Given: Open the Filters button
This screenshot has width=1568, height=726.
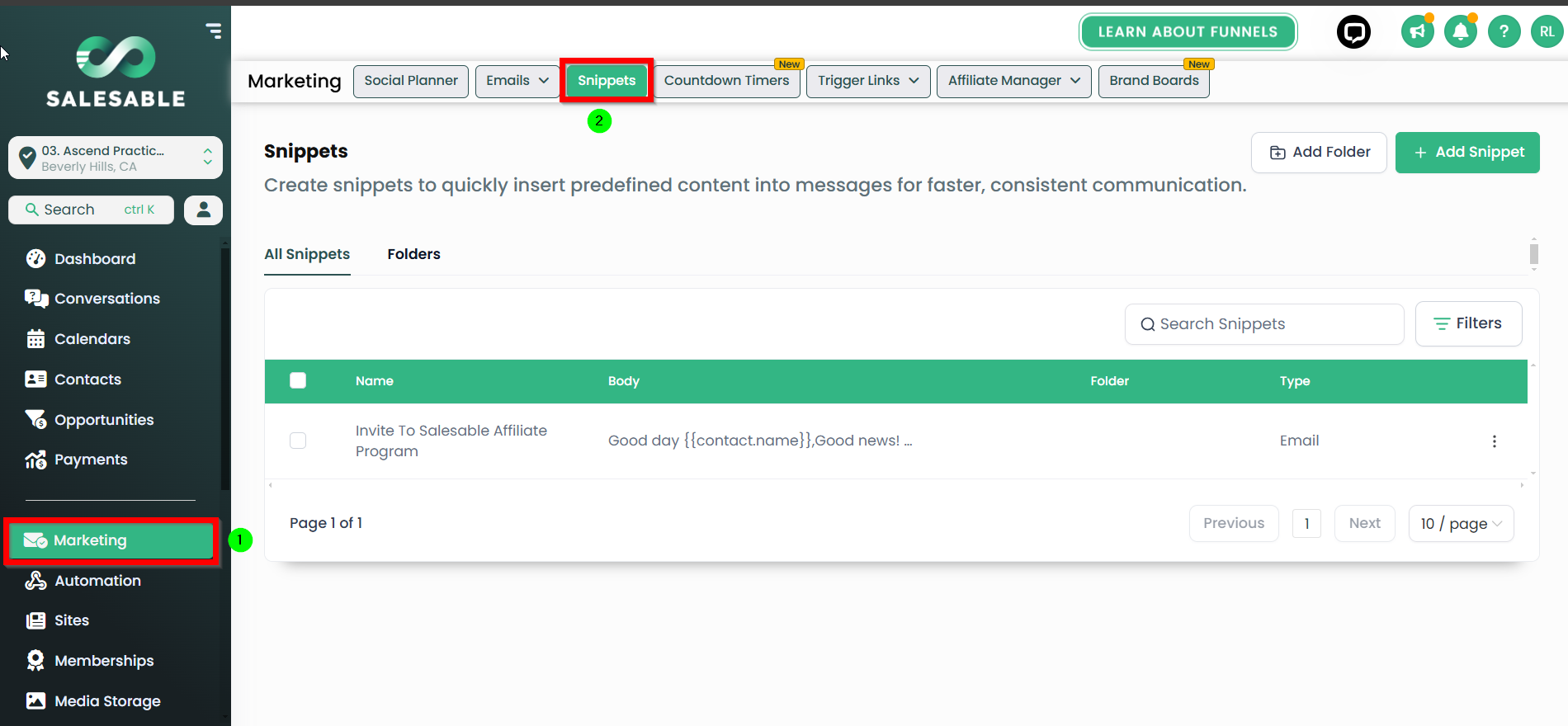Looking at the screenshot, I should 1469,323.
